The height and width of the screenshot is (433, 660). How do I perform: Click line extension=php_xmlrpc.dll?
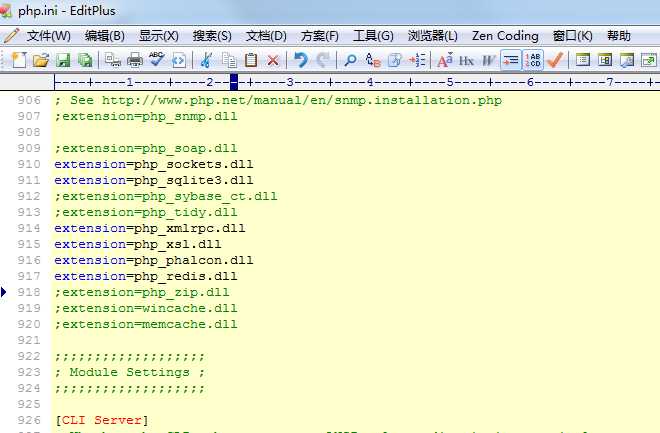coord(150,228)
